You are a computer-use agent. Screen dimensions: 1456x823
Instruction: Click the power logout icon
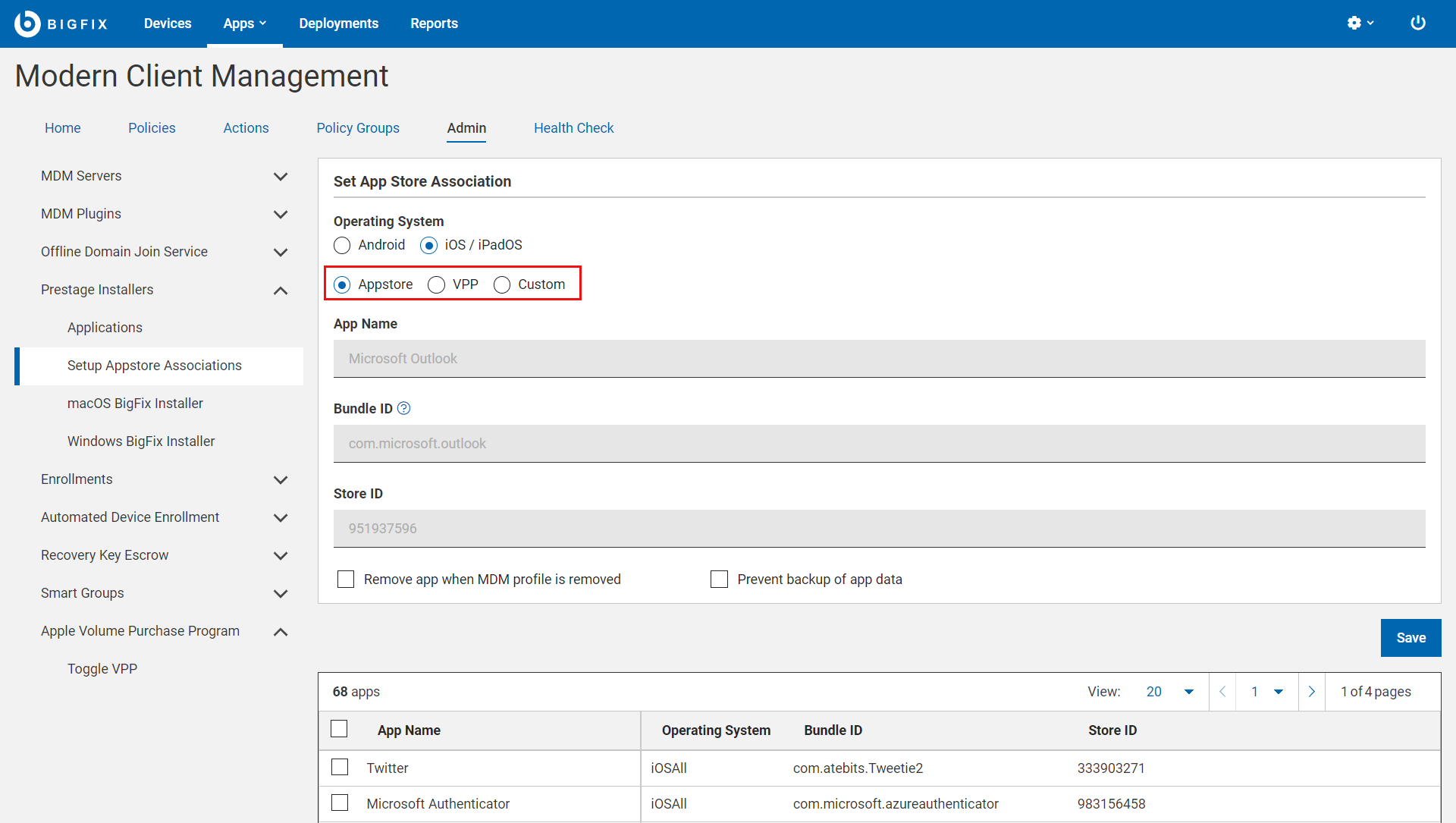(1417, 24)
